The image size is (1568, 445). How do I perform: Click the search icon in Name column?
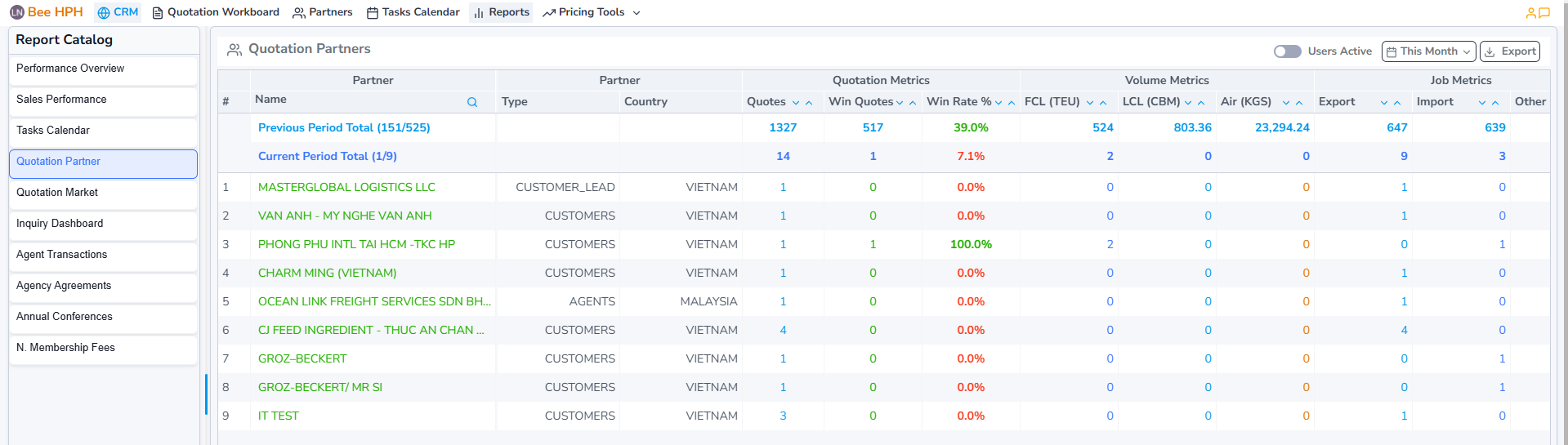(x=471, y=102)
